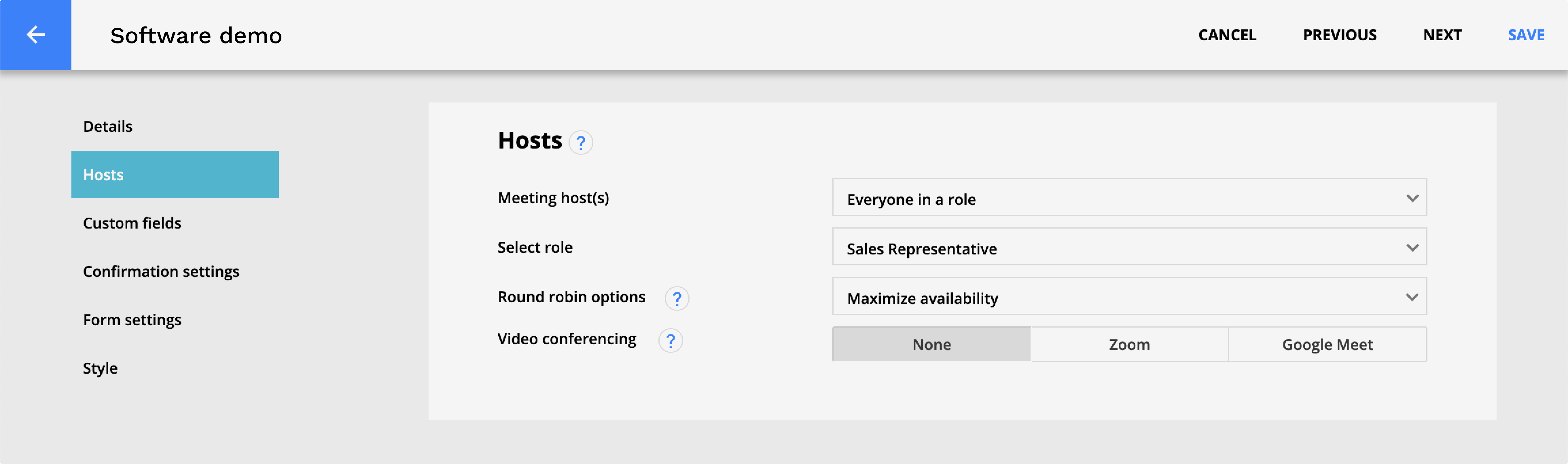Click the Video conferencing help icon
The image size is (1568, 464).
(670, 341)
